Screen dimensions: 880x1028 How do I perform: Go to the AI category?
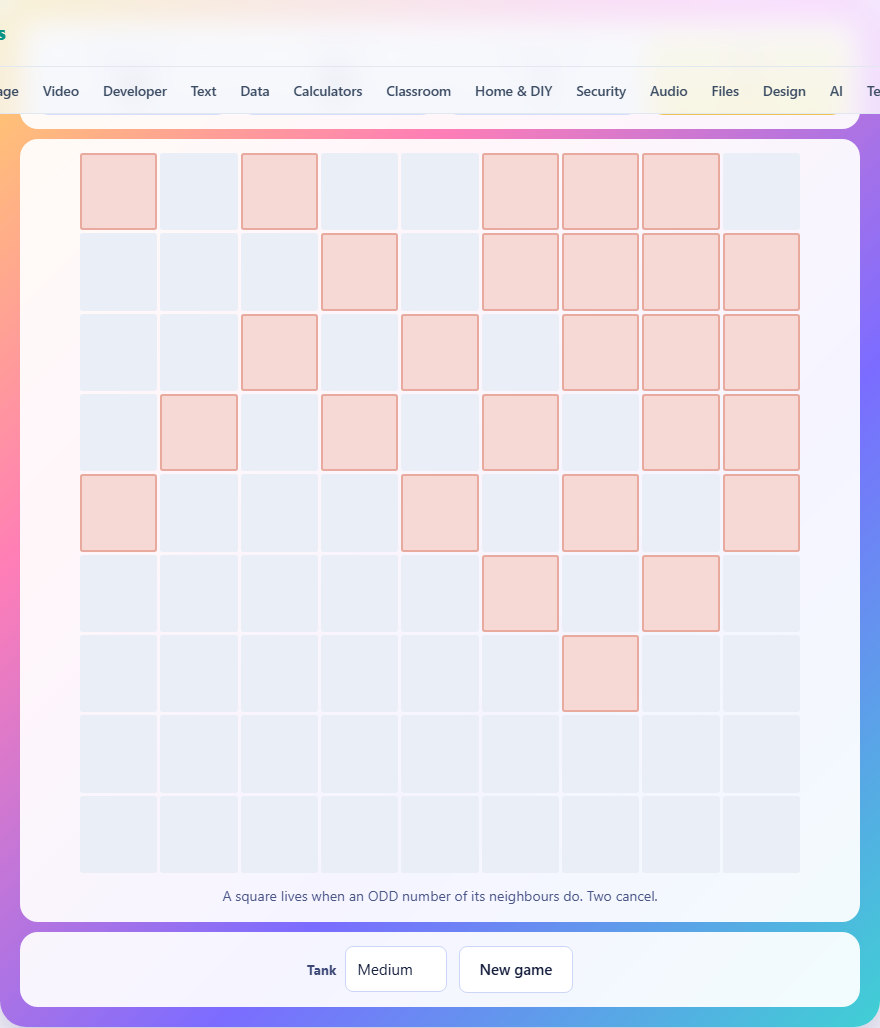[x=835, y=91]
